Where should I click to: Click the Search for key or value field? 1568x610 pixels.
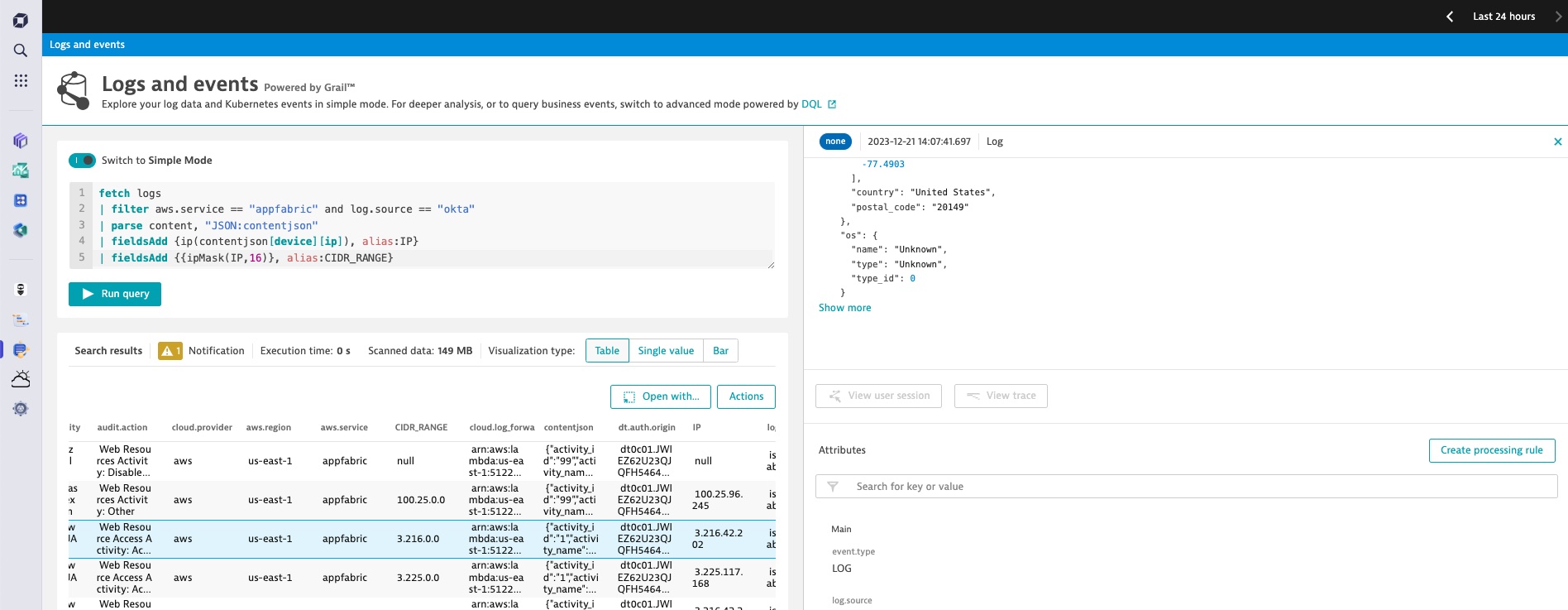click(1186, 487)
